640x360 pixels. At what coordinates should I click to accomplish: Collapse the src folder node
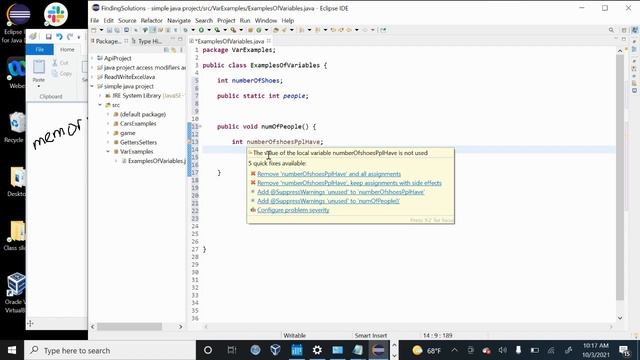pyautogui.click(x=100, y=105)
